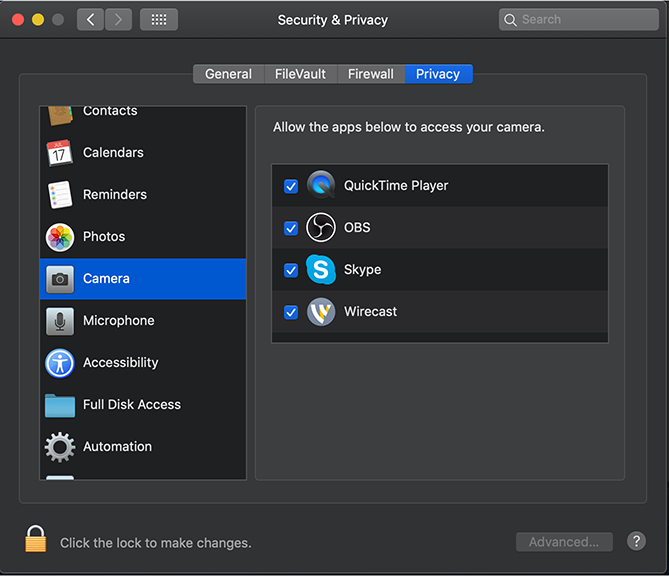Click the OBS app icon
The width and height of the screenshot is (669, 576).
point(321,227)
